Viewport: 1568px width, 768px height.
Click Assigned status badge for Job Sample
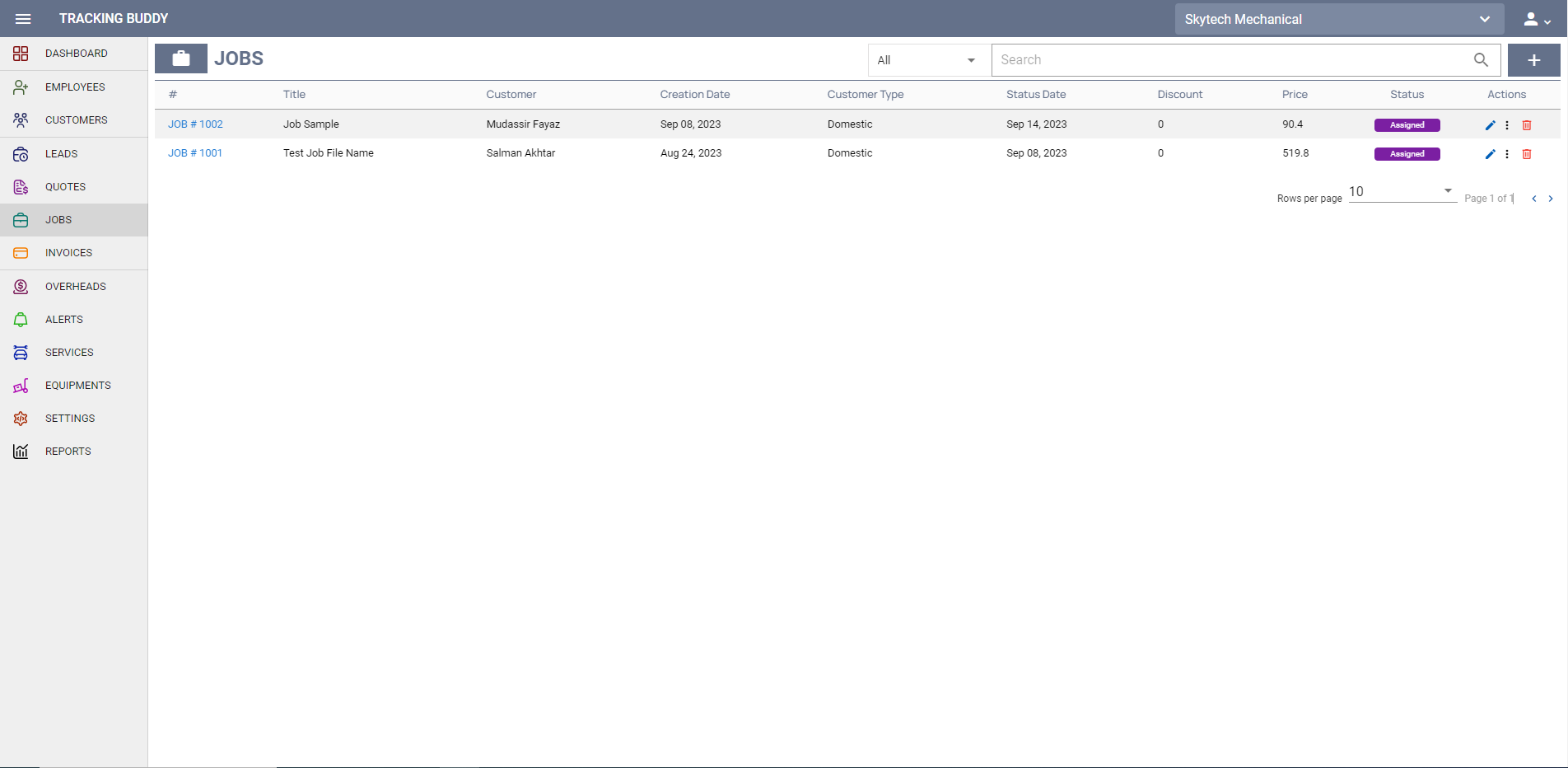coord(1407,125)
